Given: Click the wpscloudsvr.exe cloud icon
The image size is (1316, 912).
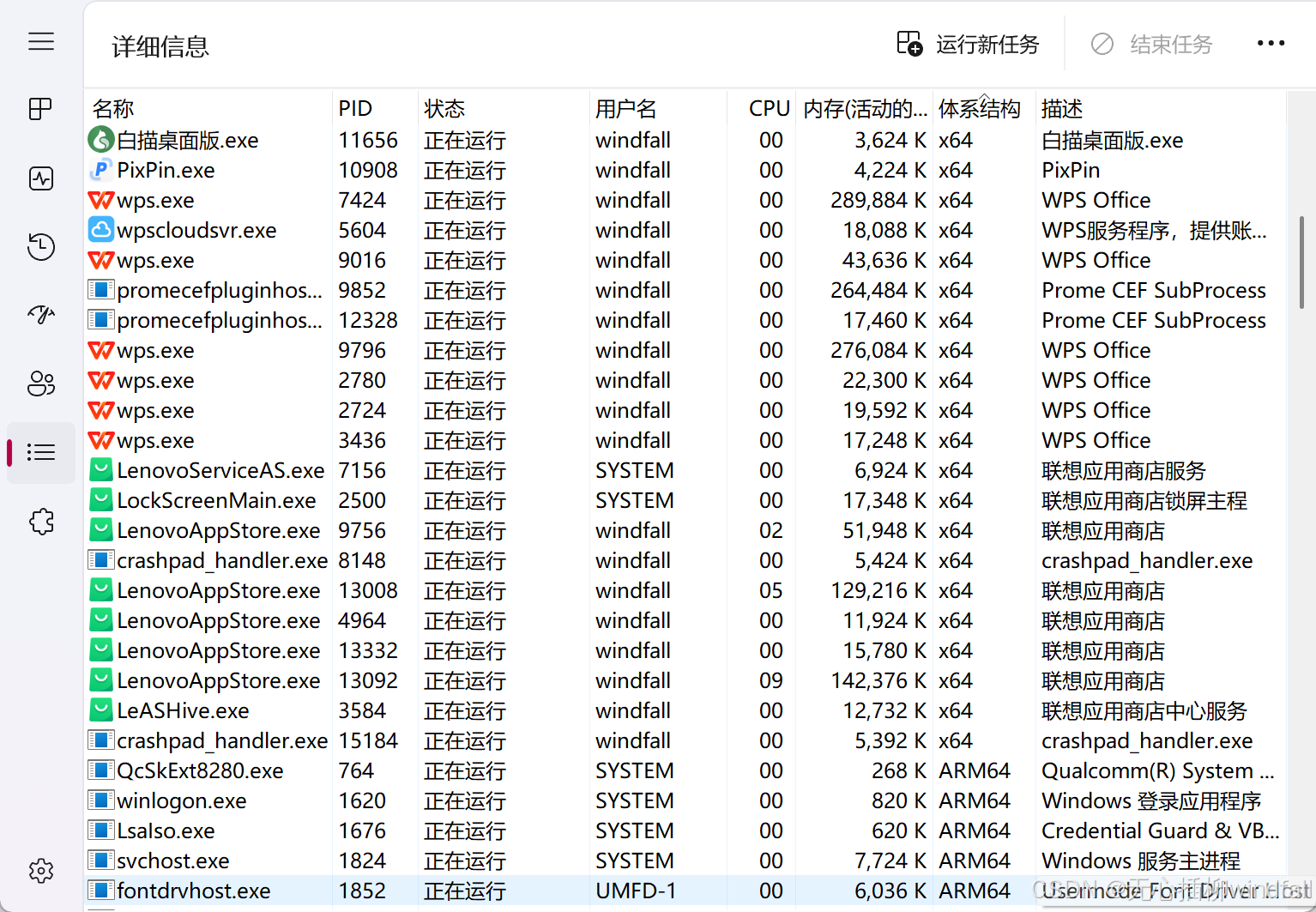Looking at the screenshot, I should (101, 229).
